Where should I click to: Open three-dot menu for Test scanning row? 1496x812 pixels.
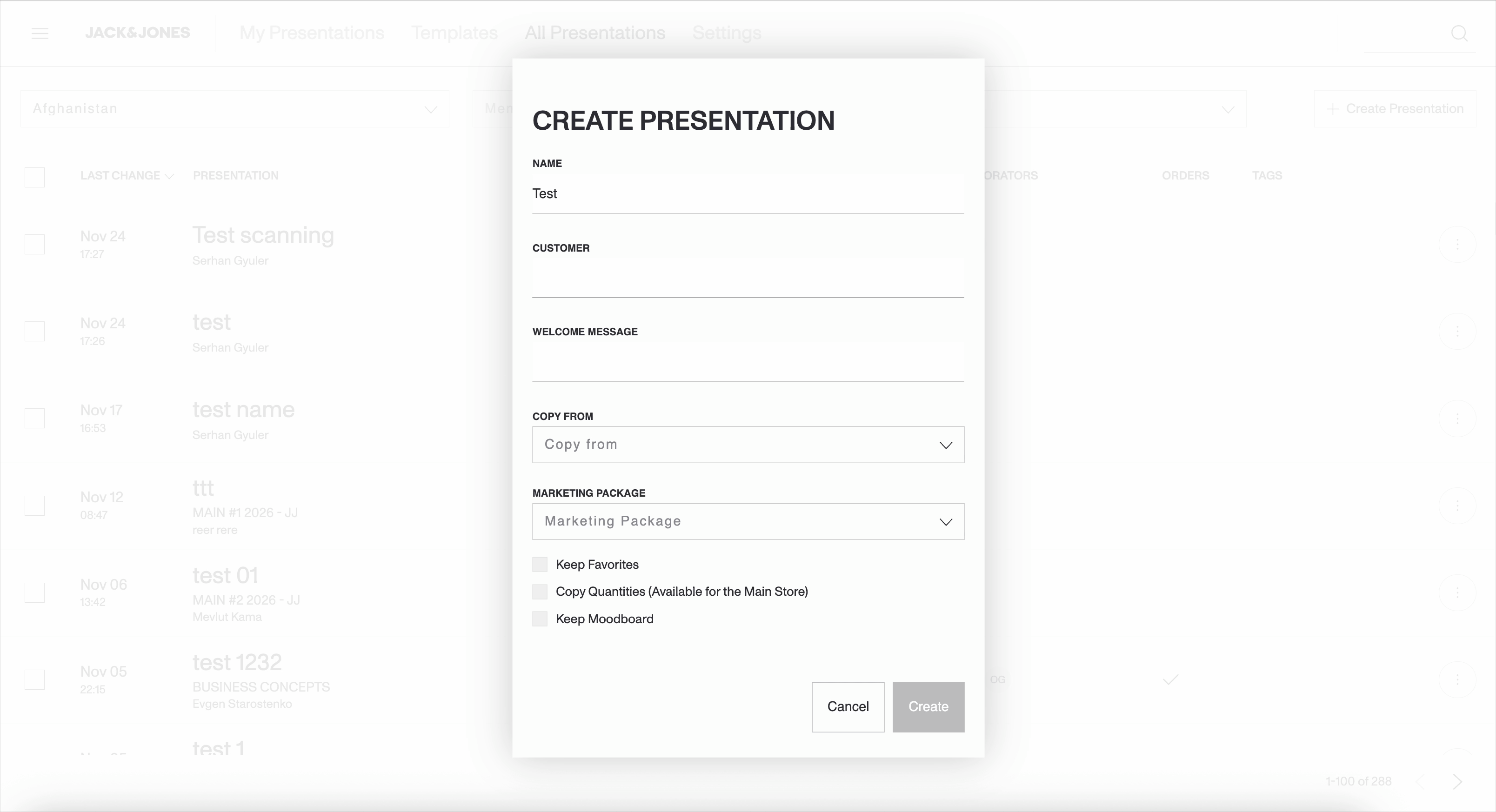pyautogui.click(x=1457, y=244)
